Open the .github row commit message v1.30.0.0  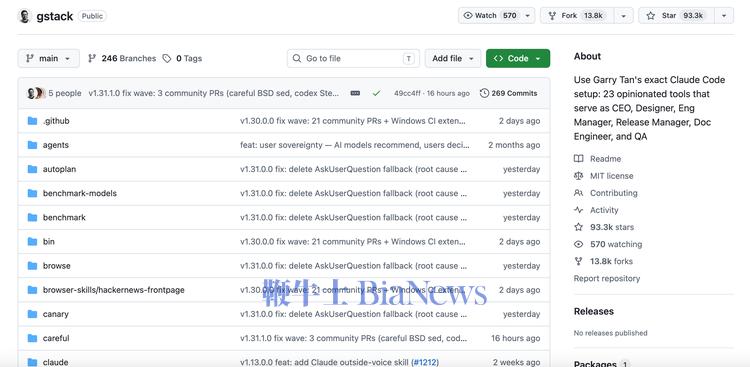pyautogui.click(x=353, y=121)
